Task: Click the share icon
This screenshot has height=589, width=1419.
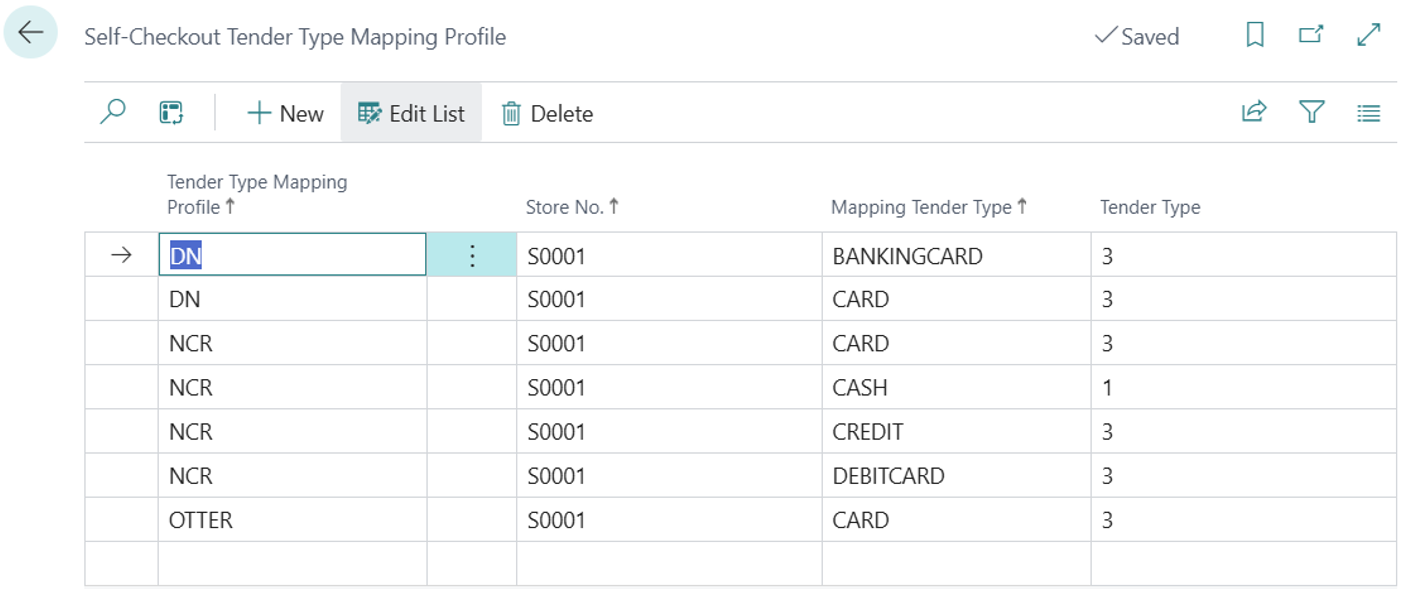Action: (x=1254, y=113)
